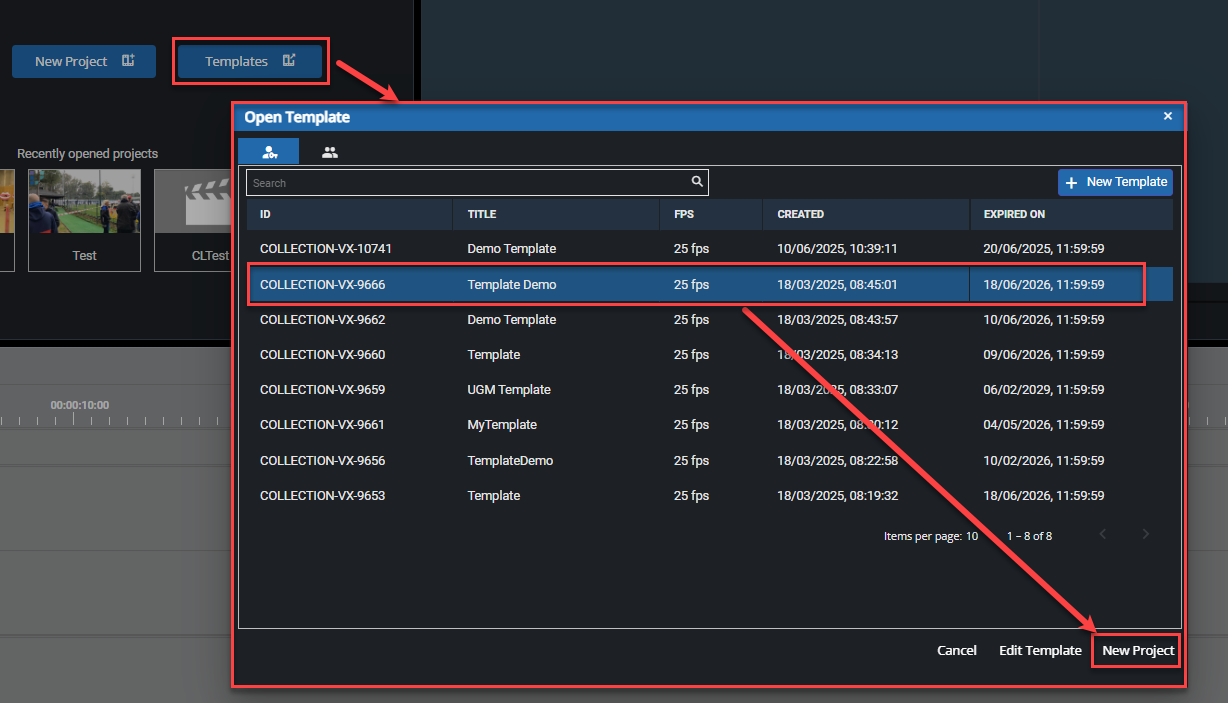Image resolution: width=1228 pixels, height=703 pixels.
Task: Sort by the EXPIRED ON column header
Action: click(1014, 214)
